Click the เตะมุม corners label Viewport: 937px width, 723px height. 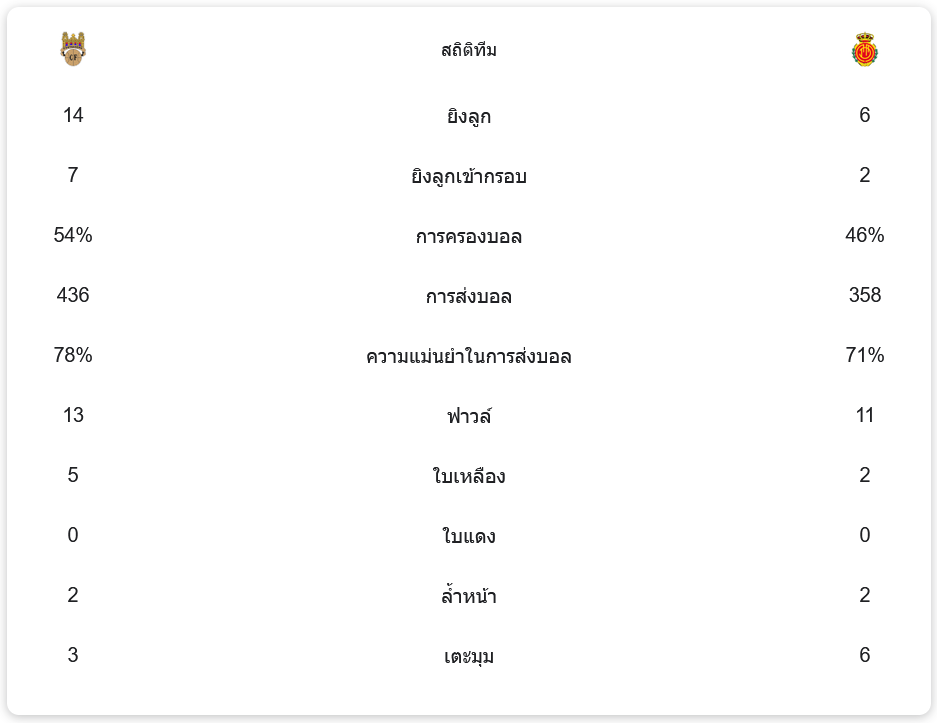[x=468, y=656]
